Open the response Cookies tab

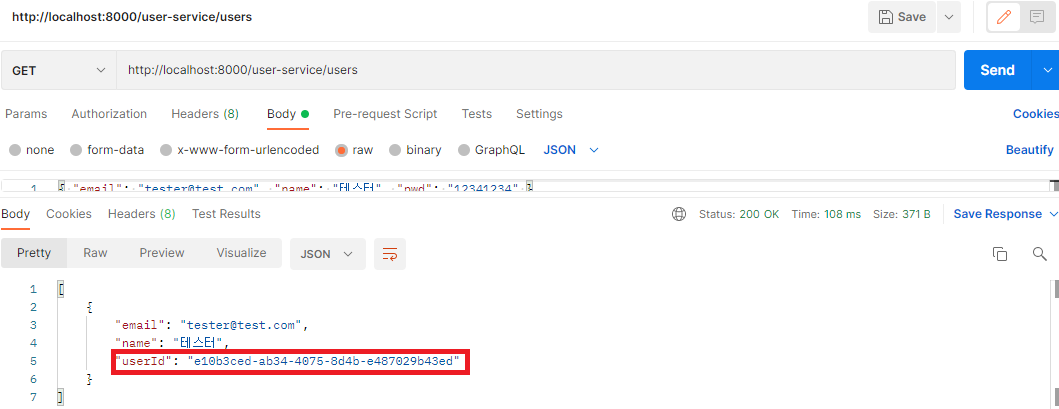pyautogui.click(x=69, y=214)
